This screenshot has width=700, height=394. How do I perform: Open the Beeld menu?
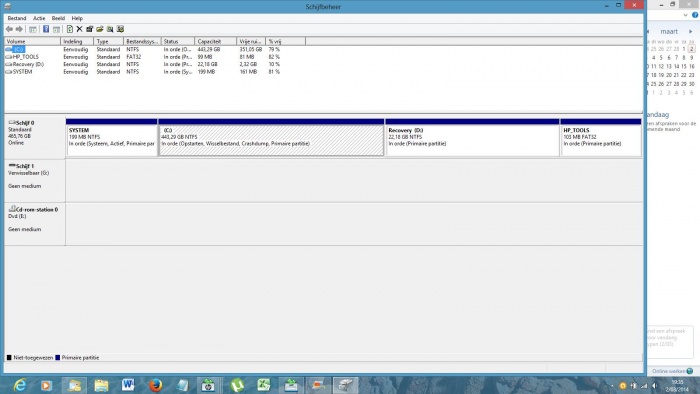click(58, 18)
